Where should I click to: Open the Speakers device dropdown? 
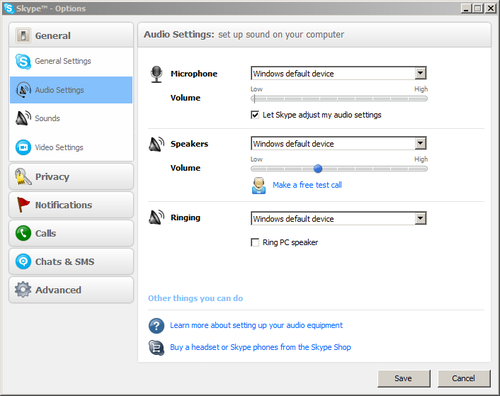tap(420, 143)
